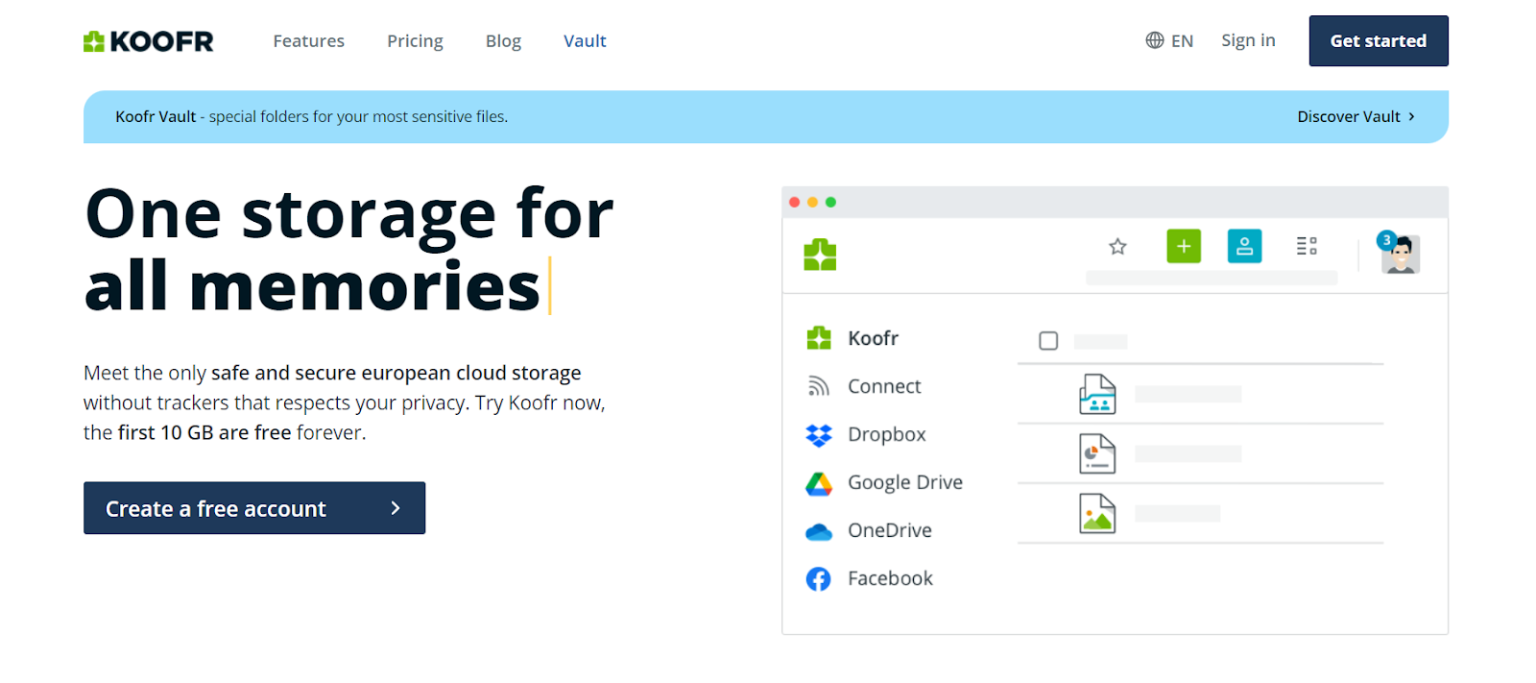Click the image file thumbnail in the list
Screen dimensions: 1536x683
[x=1096, y=513]
